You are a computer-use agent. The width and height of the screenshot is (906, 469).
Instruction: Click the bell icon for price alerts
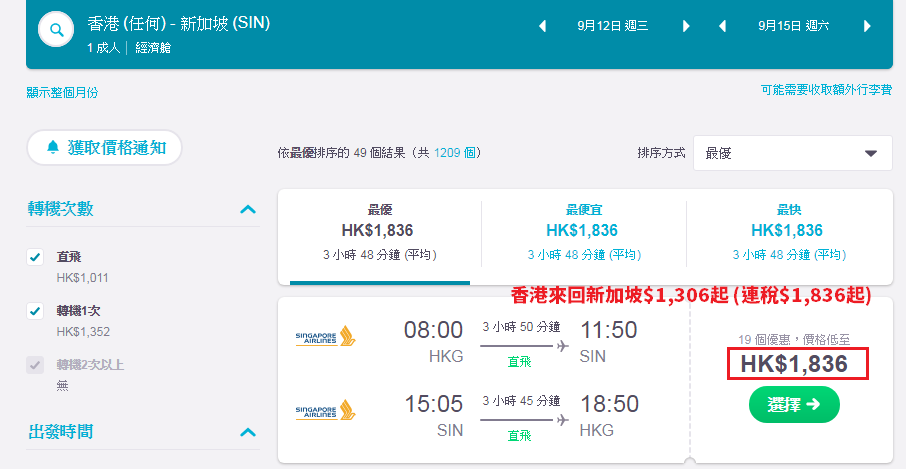coord(53,147)
